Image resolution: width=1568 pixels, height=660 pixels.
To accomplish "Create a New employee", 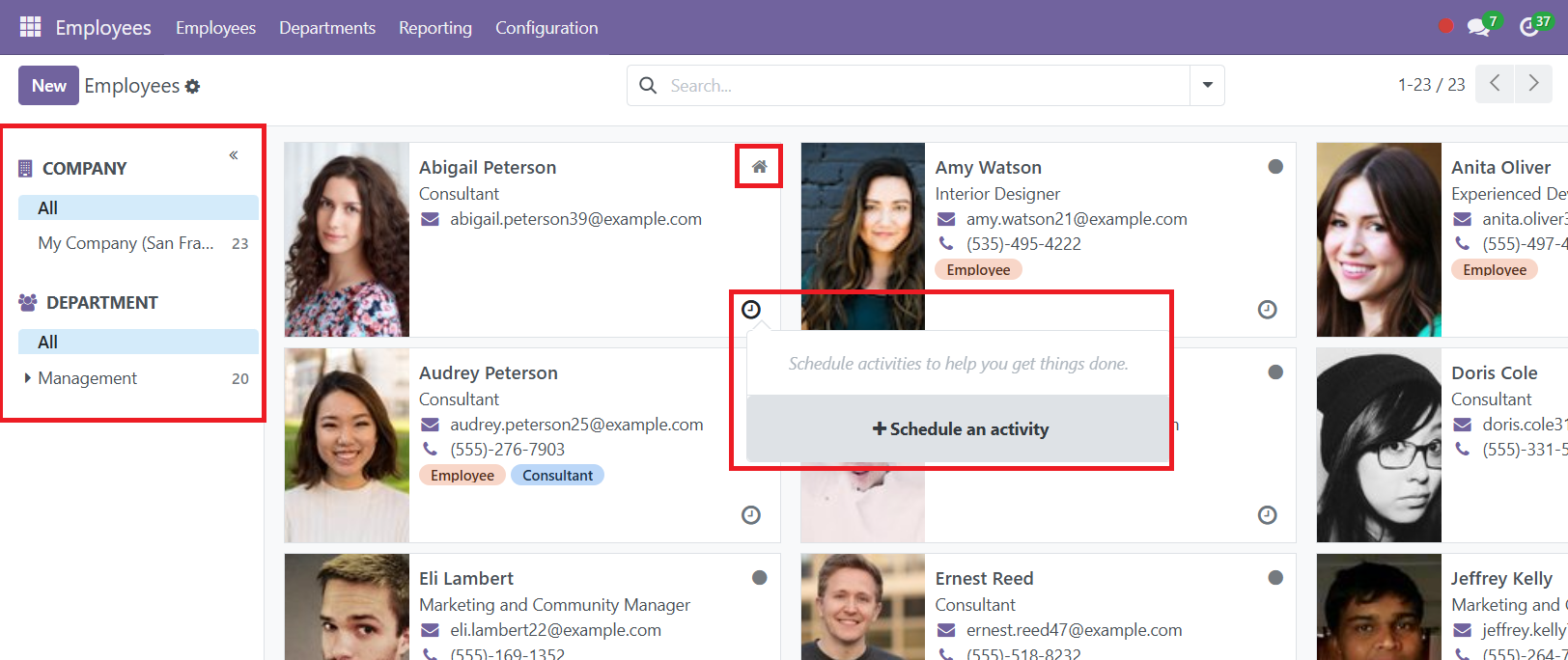I will 48,85.
